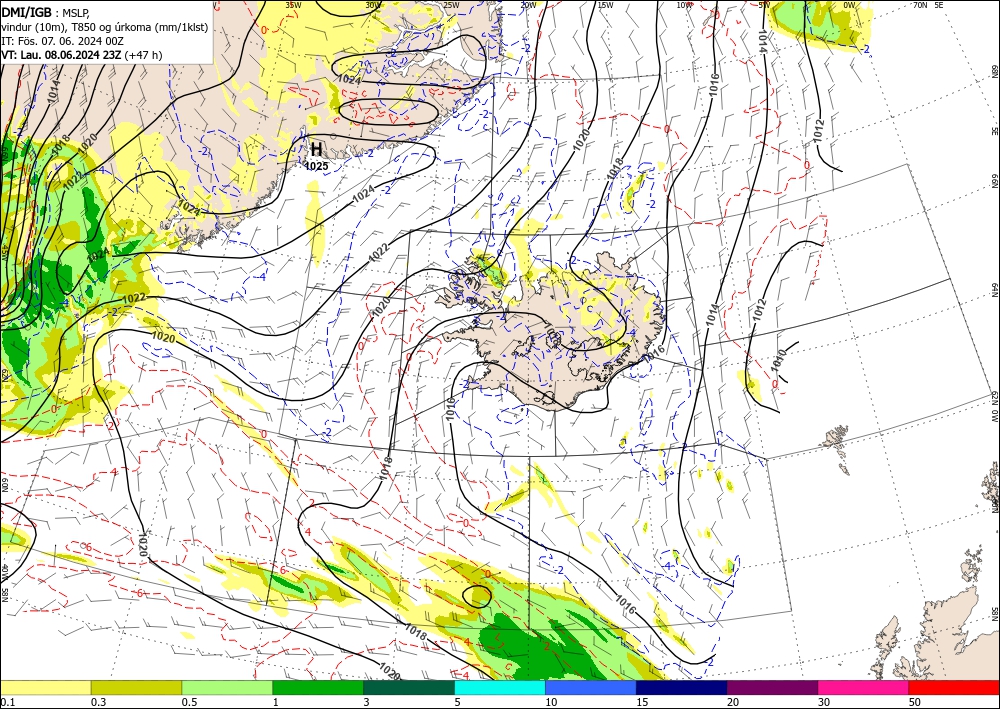Click the legend value '10'
Image resolution: width=1000 pixels, height=709 pixels.
click(x=551, y=702)
